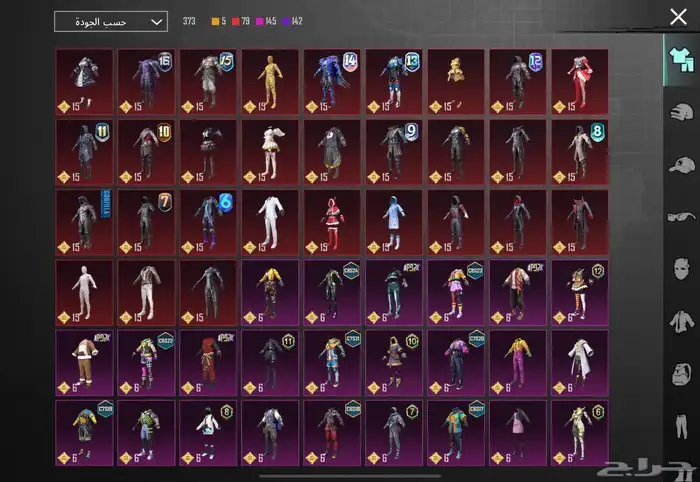Close the inventory screen

[678, 17]
